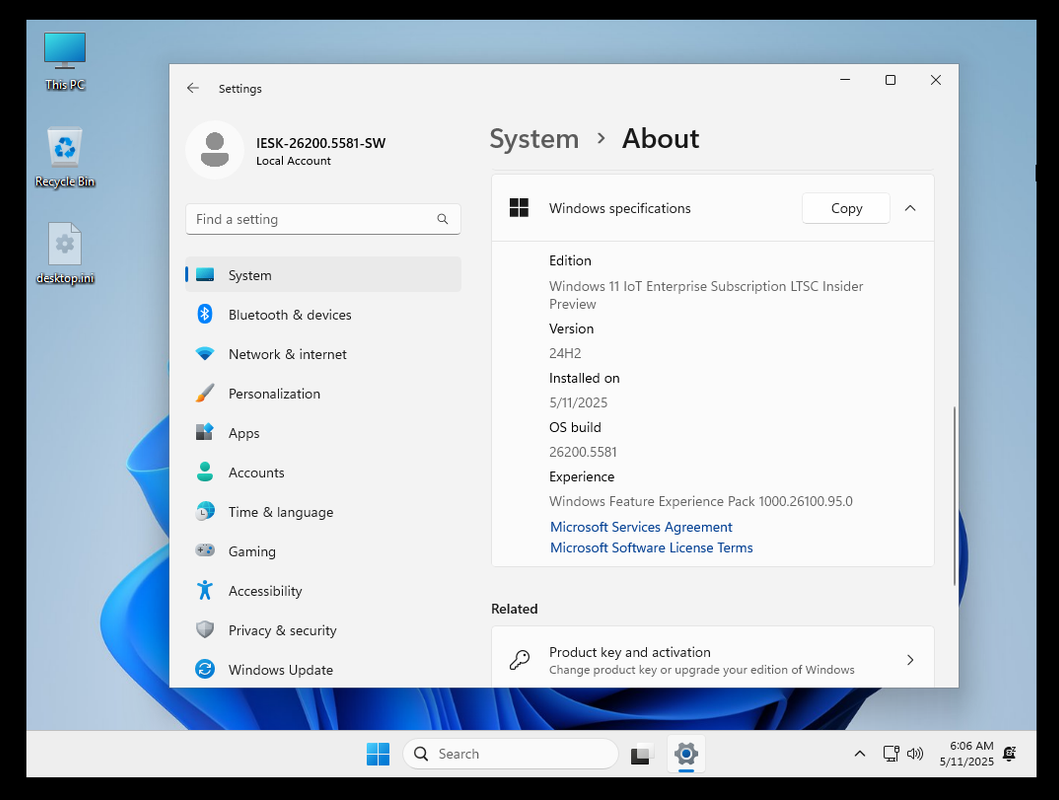Click the key icon for product activation
1059x800 pixels.
[x=519, y=660]
